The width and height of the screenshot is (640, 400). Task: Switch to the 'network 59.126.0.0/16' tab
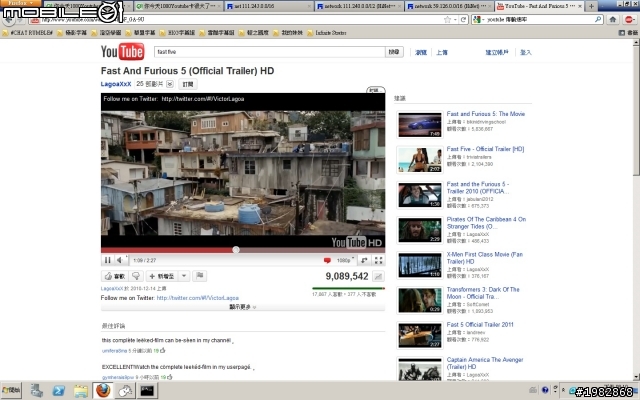click(449, 6)
